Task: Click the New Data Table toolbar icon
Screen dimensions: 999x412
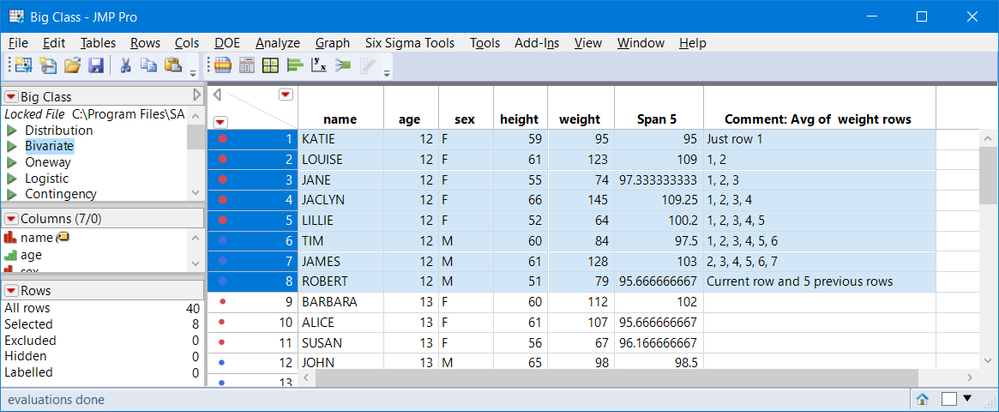Action: click(22, 66)
